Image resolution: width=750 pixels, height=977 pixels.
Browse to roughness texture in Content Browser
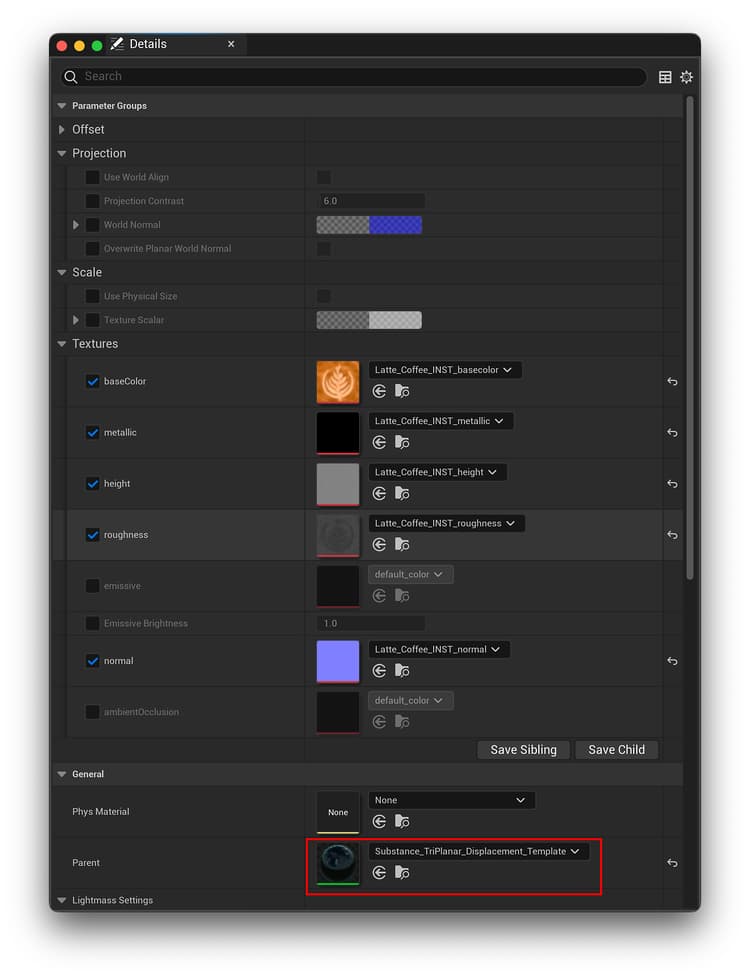402,545
